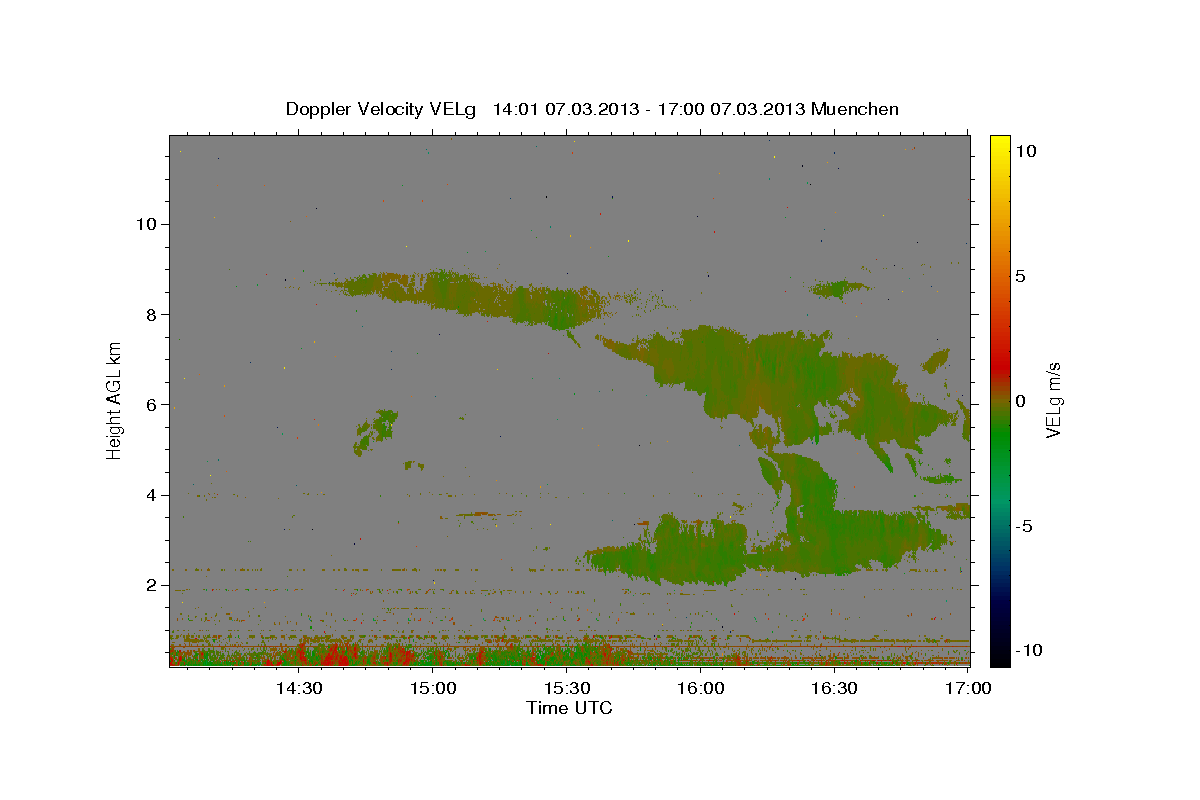Click the colorbar value -10 label
The image size is (1200, 800).
1028,651
